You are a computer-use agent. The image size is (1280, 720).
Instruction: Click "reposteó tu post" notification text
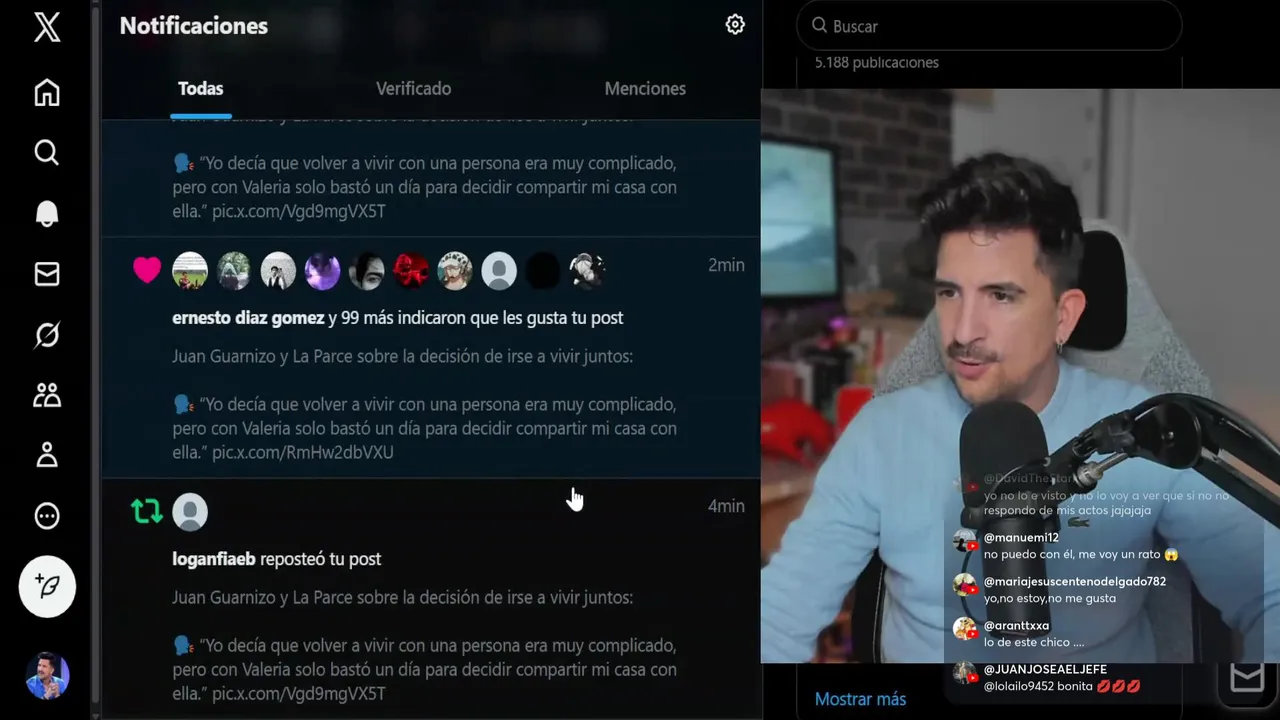click(321, 559)
